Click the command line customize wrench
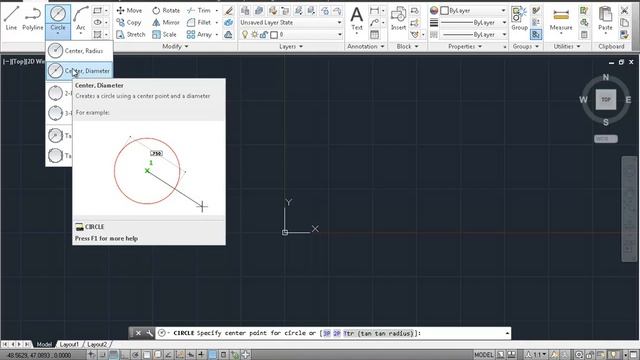 click(x=149, y=333)
